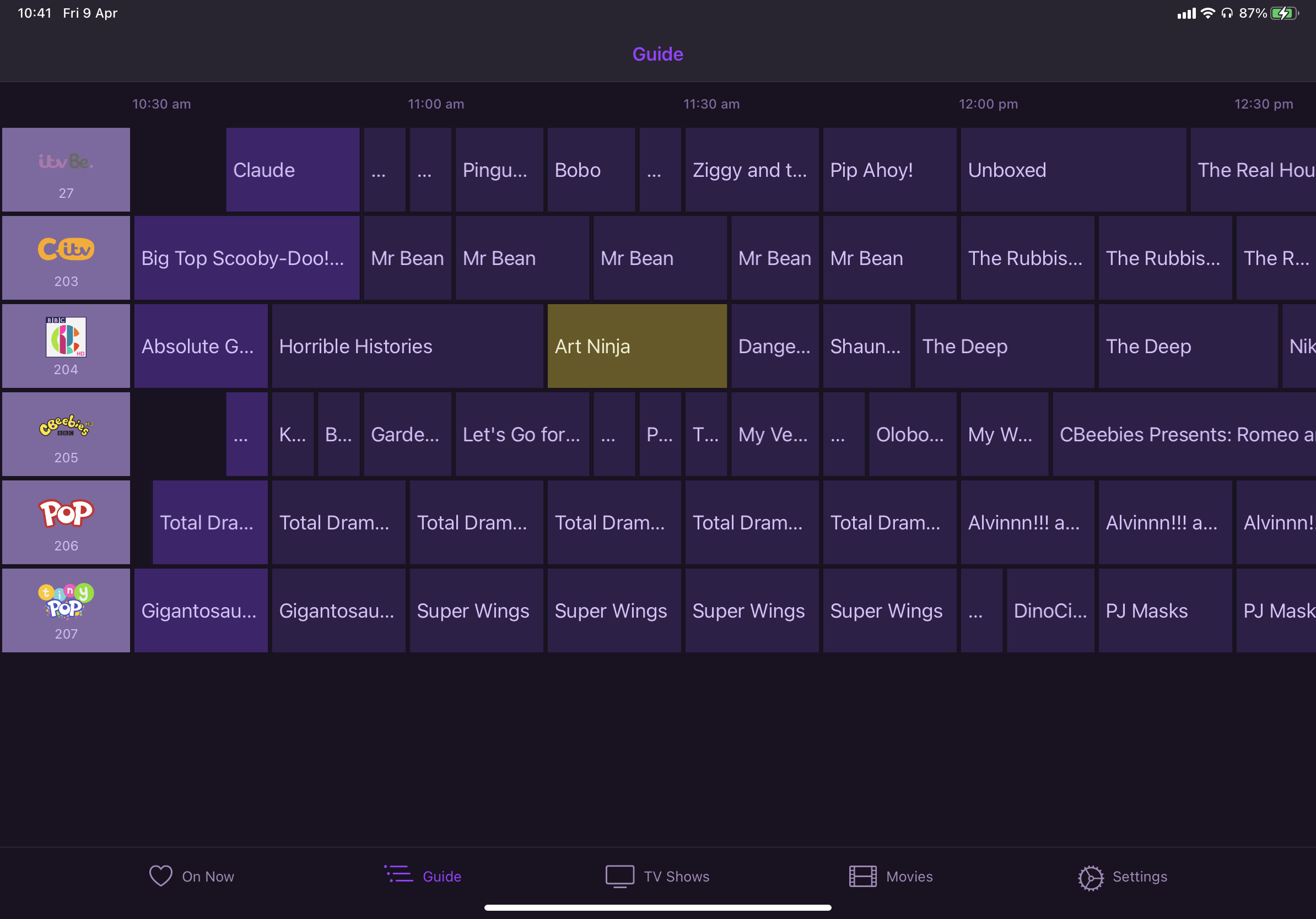Viewport: 1316px width, 919px height.
Task: Open Big Top Scooby-Doo! listing
Action: (x=246, y=258)
